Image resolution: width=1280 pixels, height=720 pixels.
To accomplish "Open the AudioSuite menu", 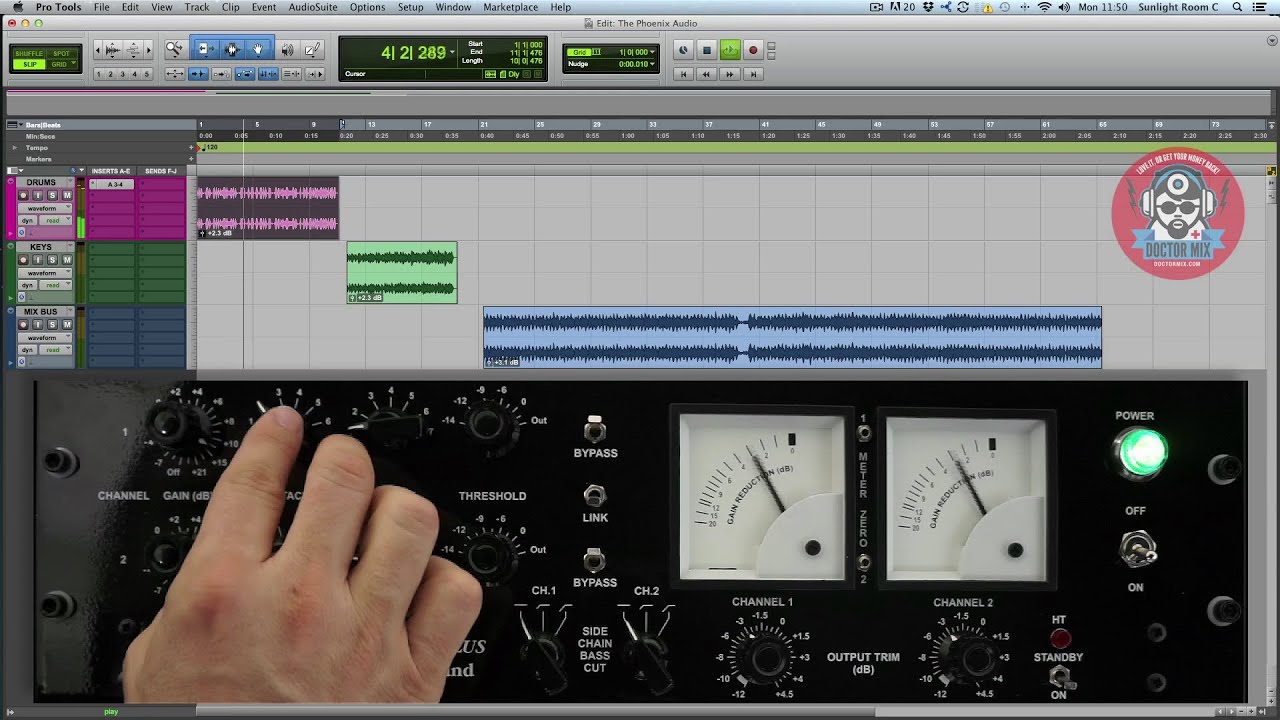I will pyautogui.click(x=312, y=7).
